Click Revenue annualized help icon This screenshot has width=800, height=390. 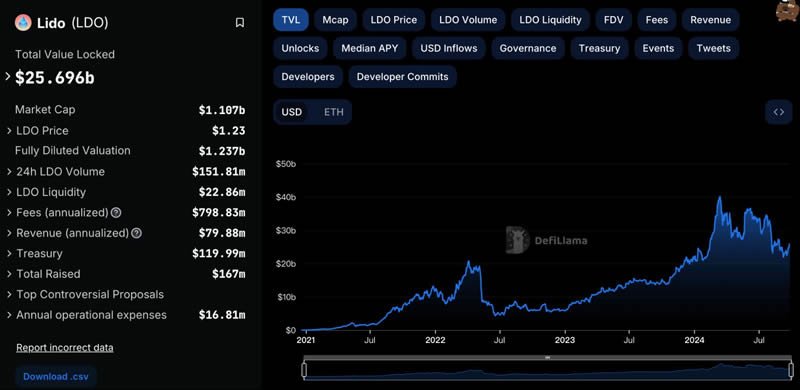(x=136, y=233)
